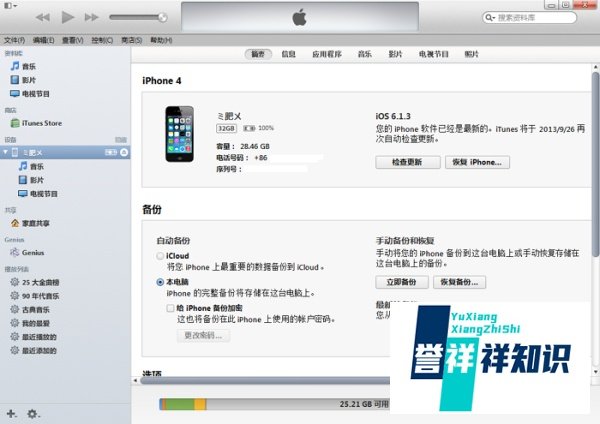Open library 影片 film icon
The height and width of the screenshot is (424, 600).
(15, 80)
